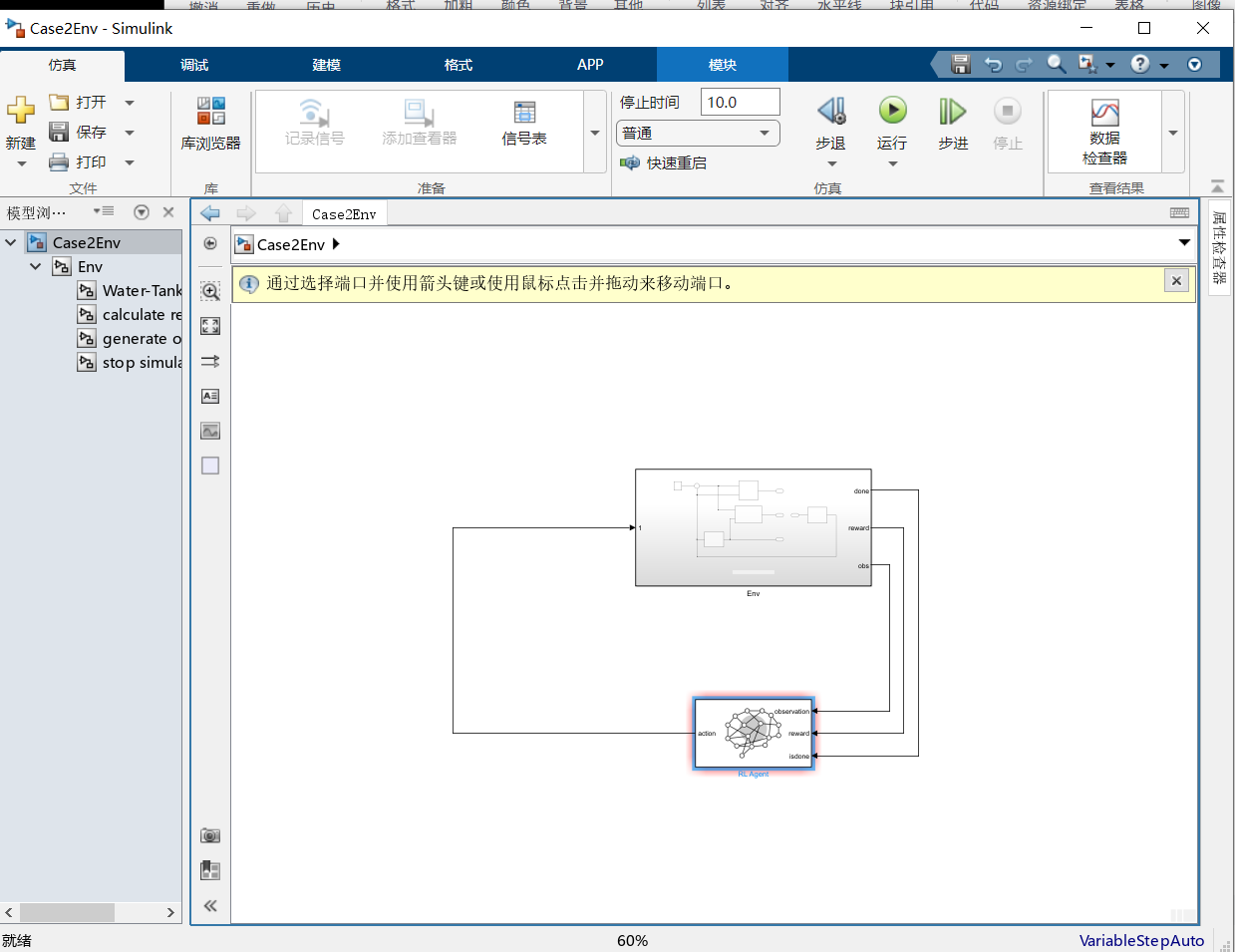Open the simulation mode dropdown (普通)
Image resolution: width=1235 pixels, height=952 pixels.
click(698, 133)
